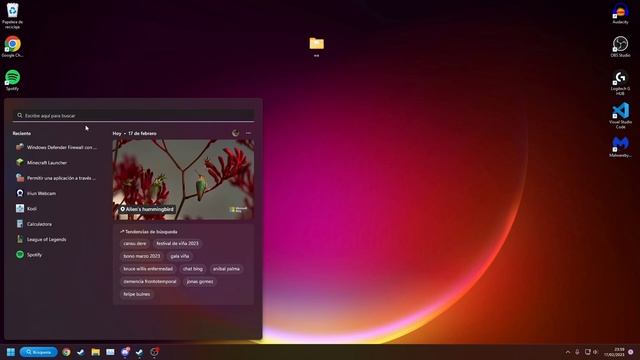Screen dimensions: 640x360
Task: Show hidden system tray icons chevron
Action: pyautogui.click(x=568, y=352)
